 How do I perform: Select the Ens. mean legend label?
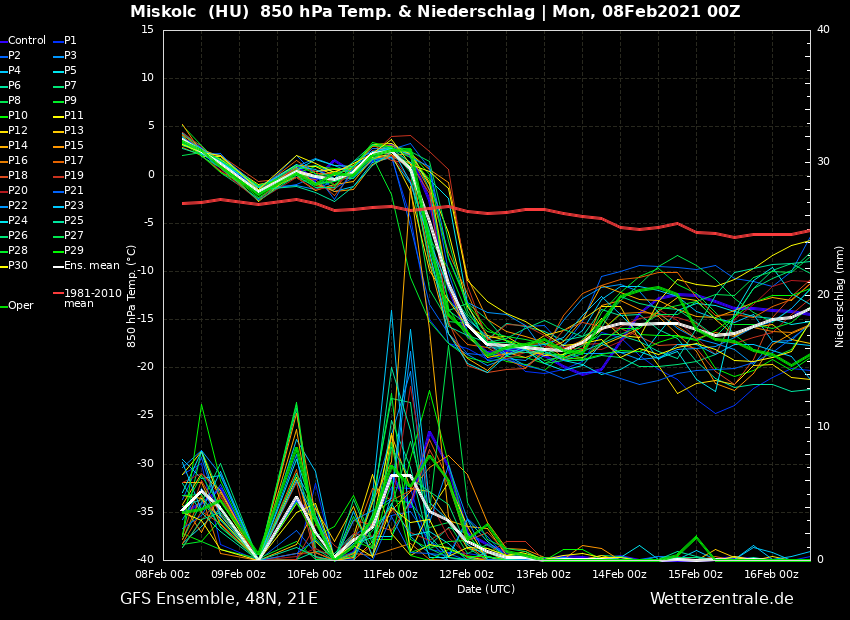(x=91, y=266)
